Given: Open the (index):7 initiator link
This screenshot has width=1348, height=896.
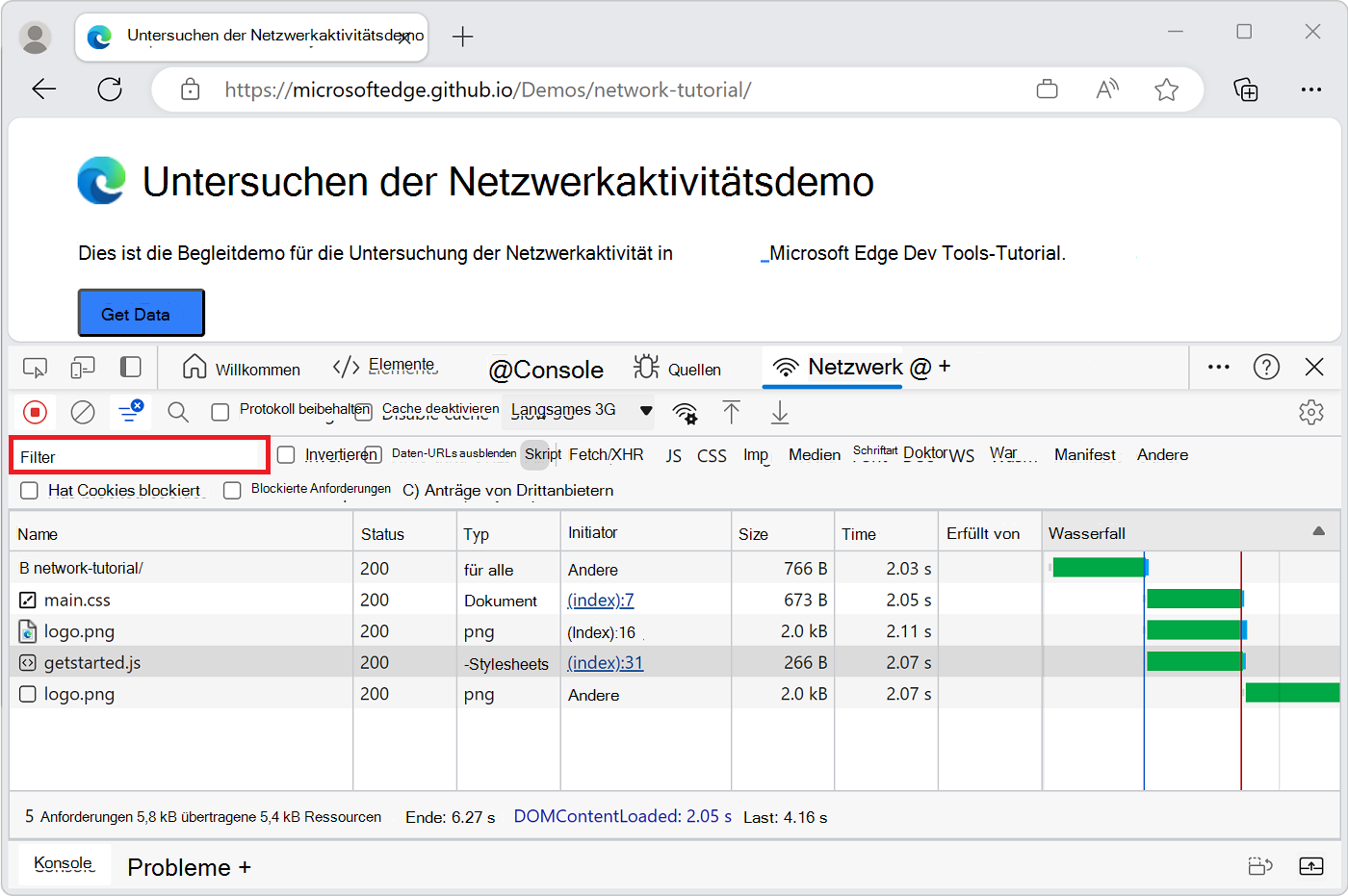Looking at the screenshot, I should click(601, 600).
